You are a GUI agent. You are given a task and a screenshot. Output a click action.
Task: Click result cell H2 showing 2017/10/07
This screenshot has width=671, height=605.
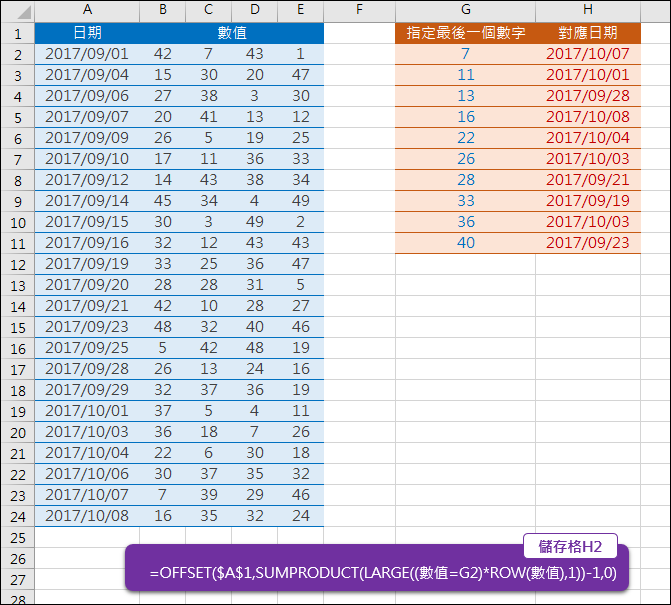point(588,54)
